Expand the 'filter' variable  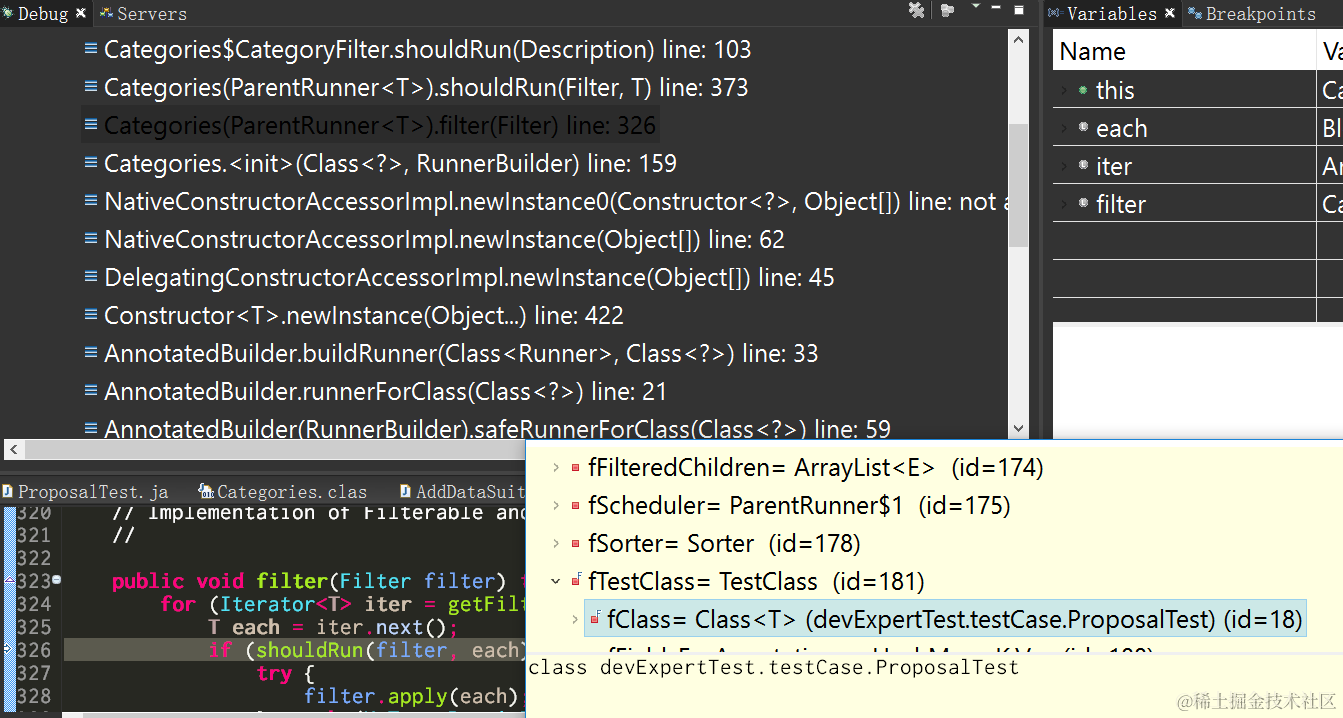pyautogui.click(x=1064, y=204)
